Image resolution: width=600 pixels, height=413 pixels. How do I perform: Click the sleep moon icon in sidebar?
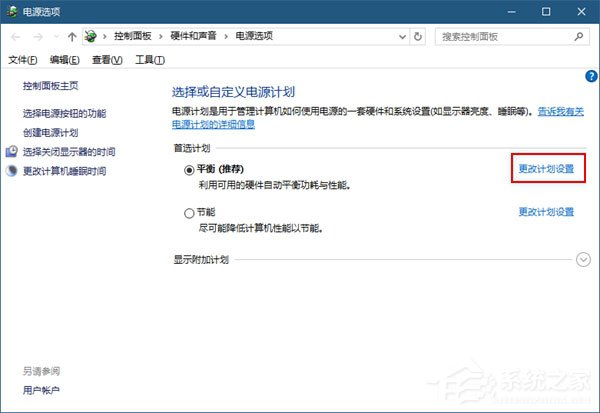11,171
